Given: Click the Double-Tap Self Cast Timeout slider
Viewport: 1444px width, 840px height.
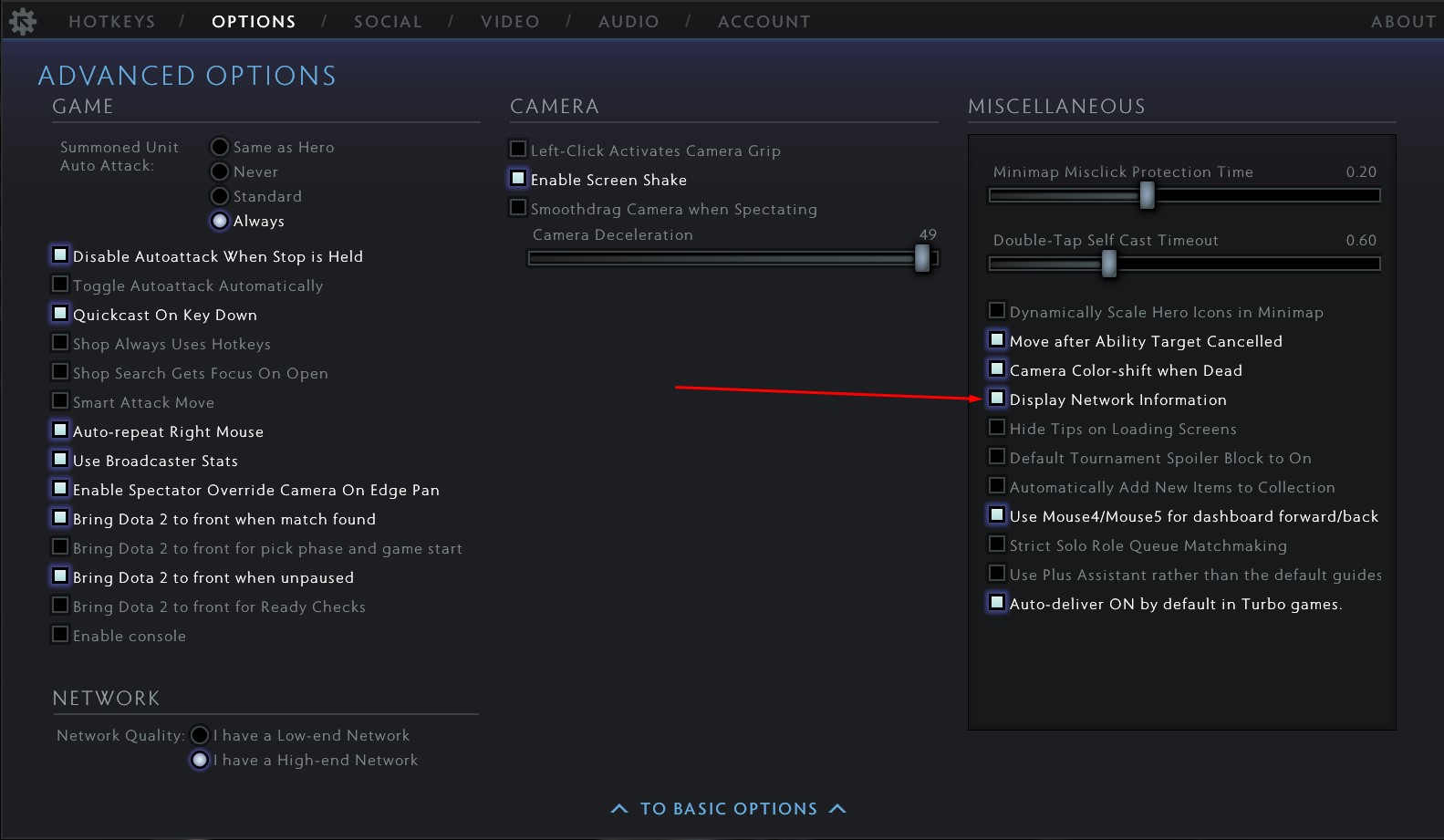Looking at the screenshot, I should [x=1185, y=264].
